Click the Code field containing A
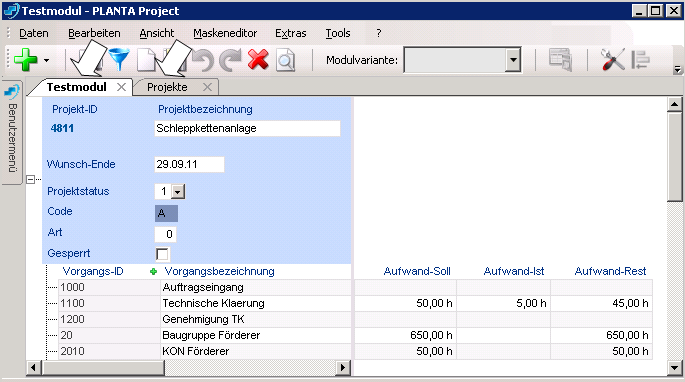Screen dimensions: 685x382 [166, 213]
